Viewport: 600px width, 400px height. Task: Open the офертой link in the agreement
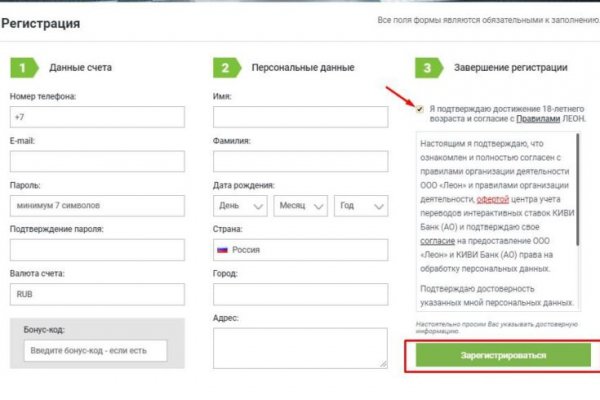[483, 198]
